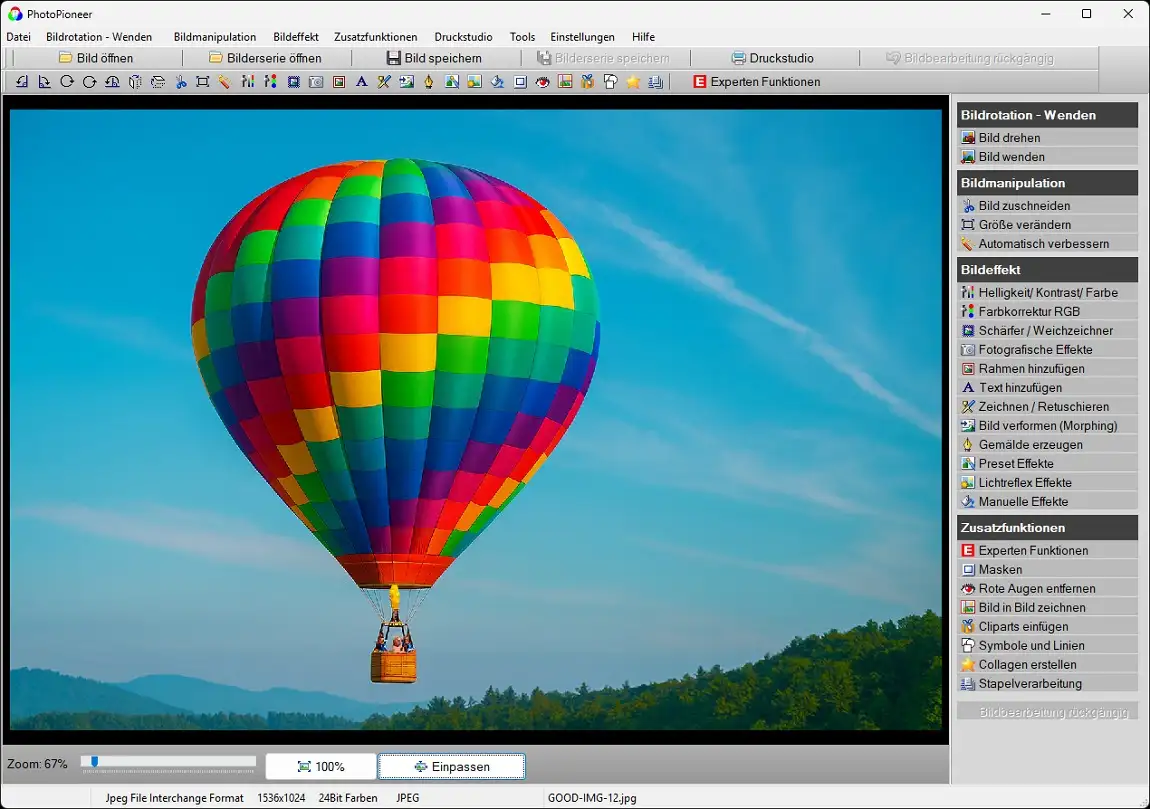The height and width of the screenshot is (809, 1150).
Task: Click the hot air balloon image canvas
Action: pyautogui.click(x=475, y=420)
